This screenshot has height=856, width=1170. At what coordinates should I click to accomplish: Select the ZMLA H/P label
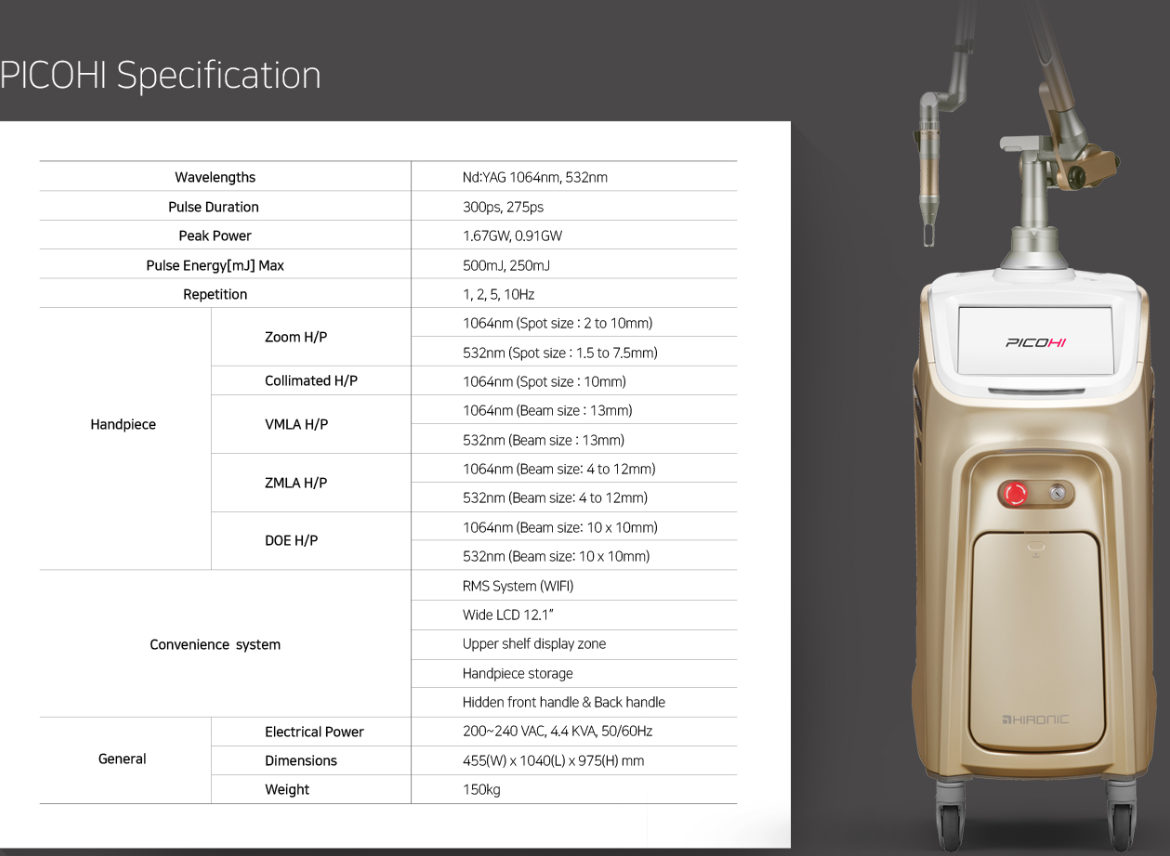coord(296,483)
